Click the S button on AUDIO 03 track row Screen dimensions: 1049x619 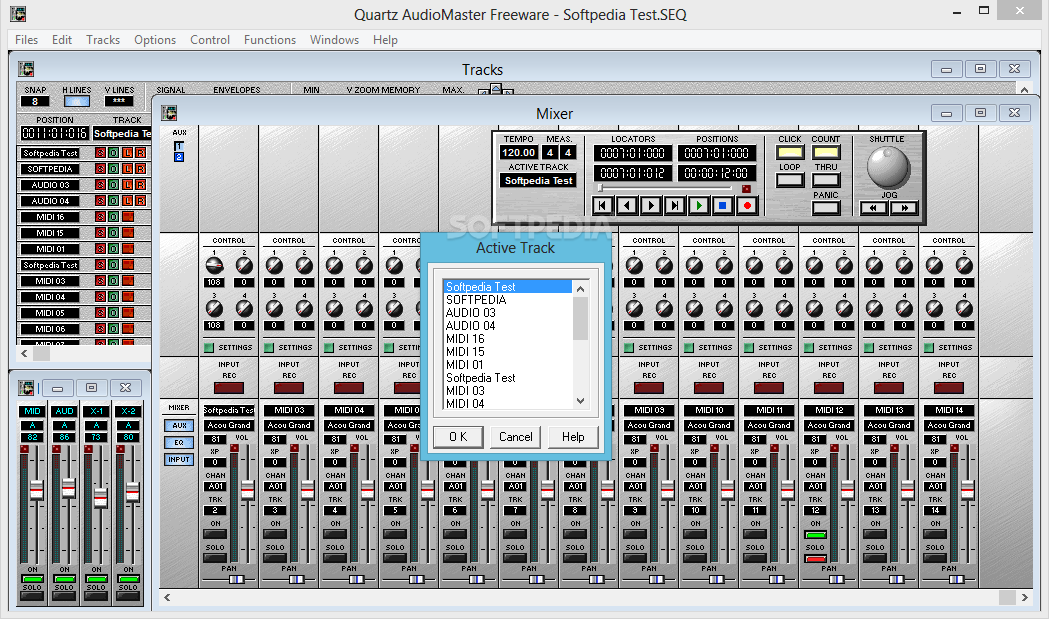click(100, 185)
